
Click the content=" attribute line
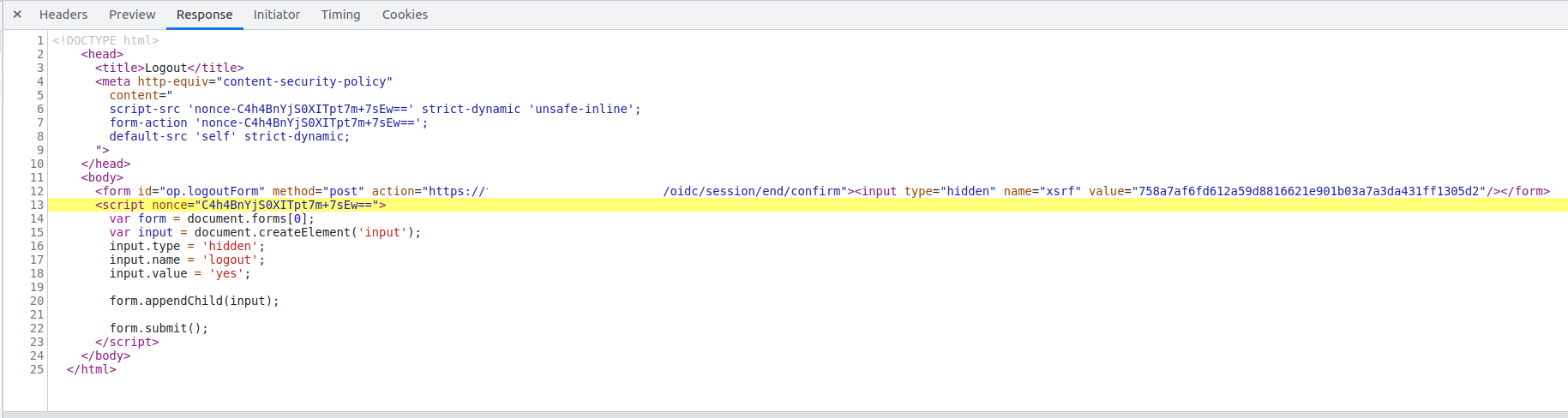(141, 95)
